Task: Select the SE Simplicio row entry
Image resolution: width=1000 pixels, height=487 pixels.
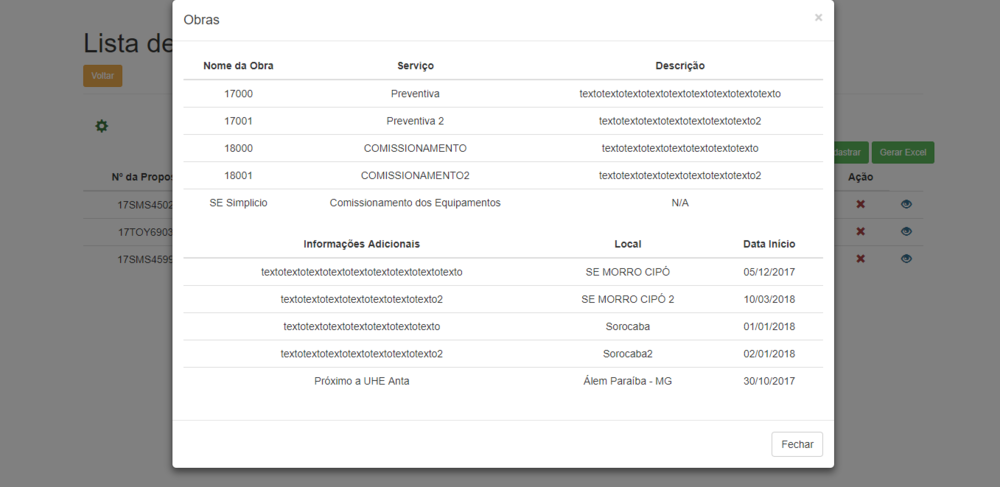Action: (238, 203)
